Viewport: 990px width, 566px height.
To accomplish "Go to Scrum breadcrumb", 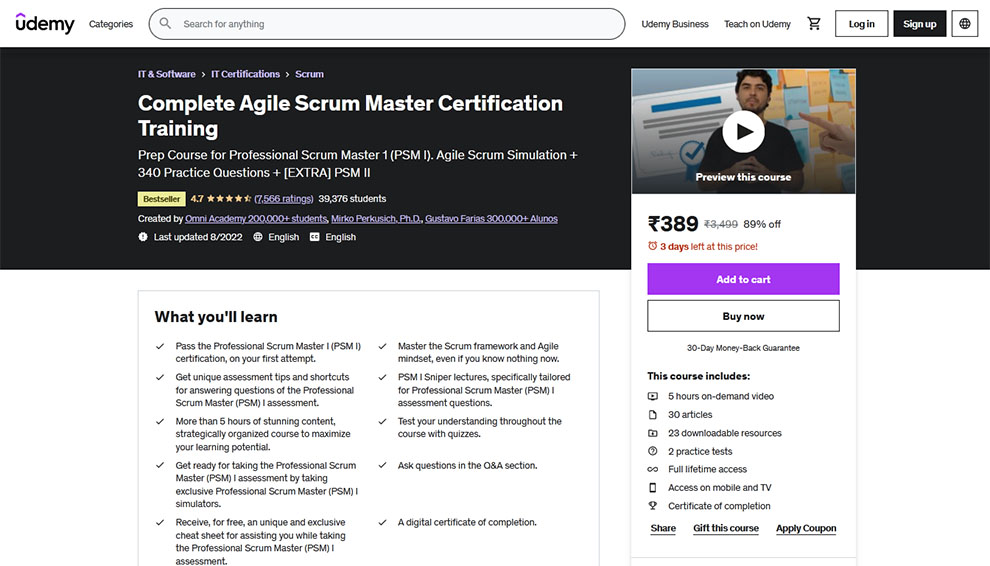I will coord(309,74).
